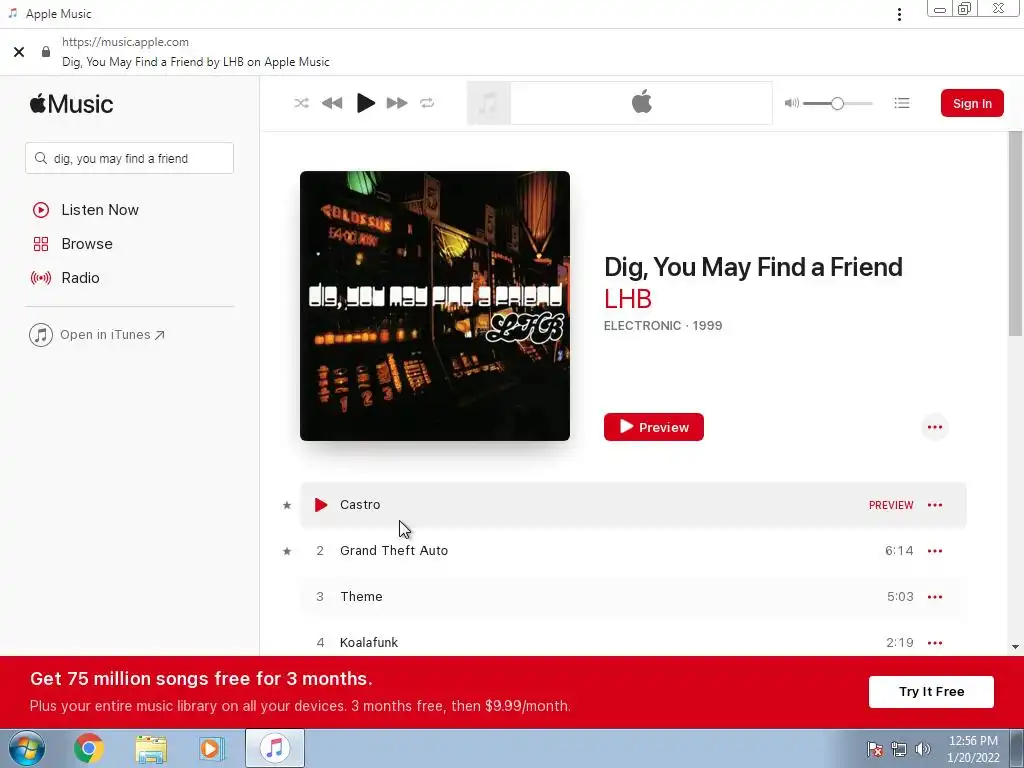Adjust the volume slider knob
The height and width of the screenshot is (768, 1024).
tap(837, 103)
